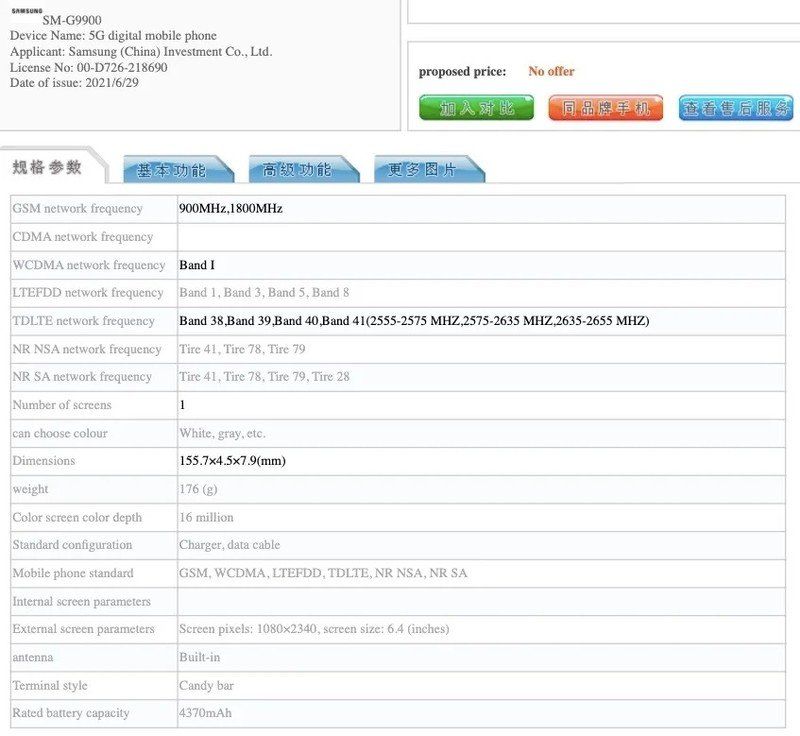Click 'TDLTE network frequency' label

tap(83, 321)
